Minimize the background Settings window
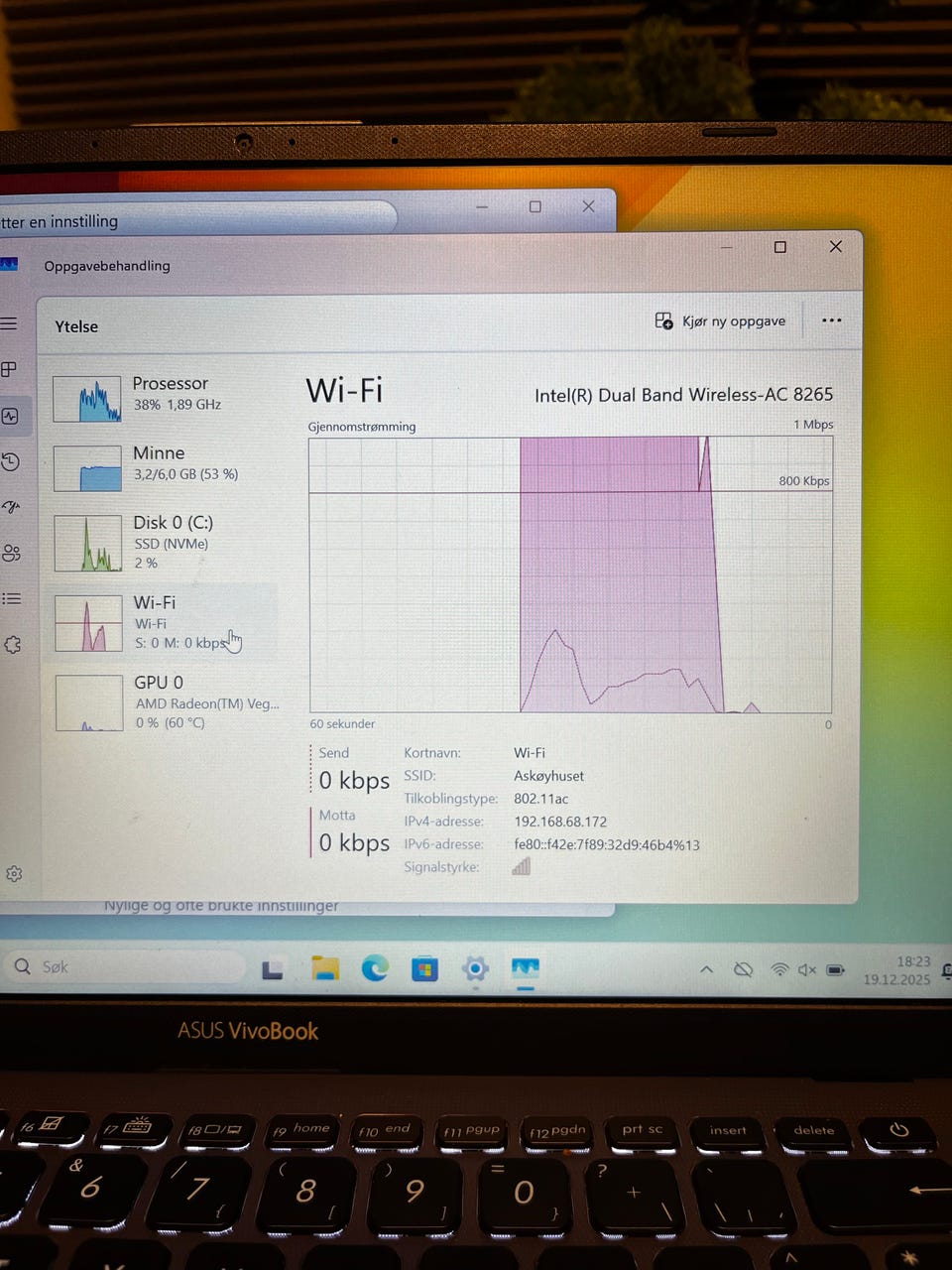Image resolution: width=952 pixels, height=1270 pixels. pos(482,206)
